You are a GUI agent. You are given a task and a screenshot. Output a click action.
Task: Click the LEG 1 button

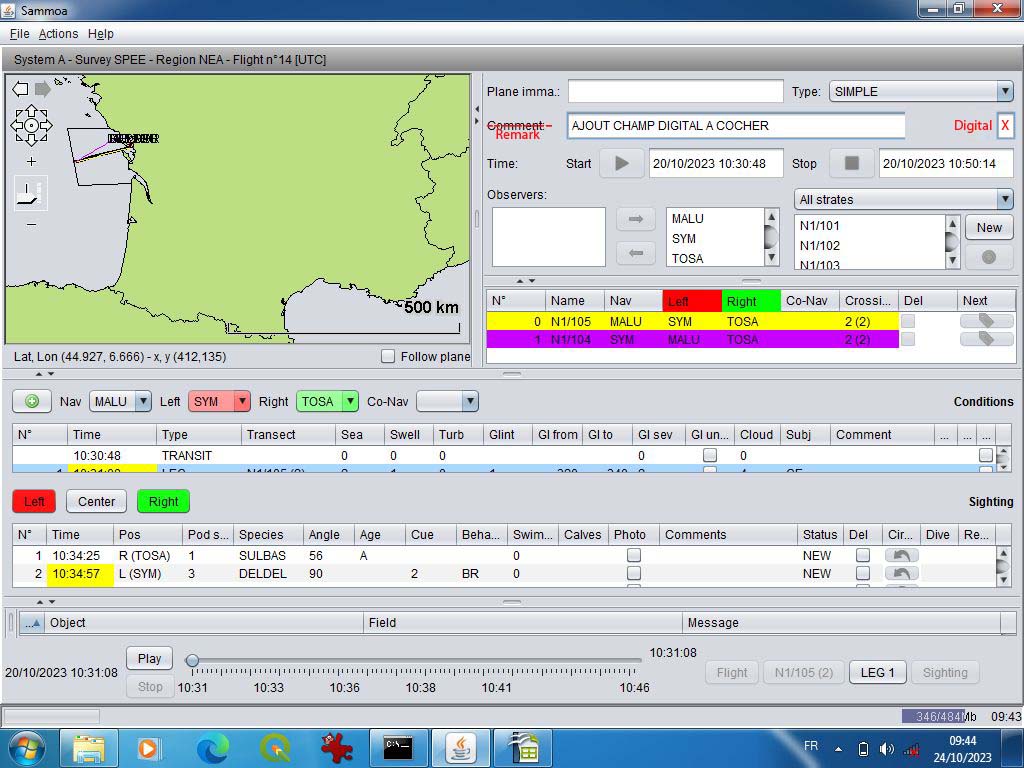pyautogui.click(x=877, y=672)
